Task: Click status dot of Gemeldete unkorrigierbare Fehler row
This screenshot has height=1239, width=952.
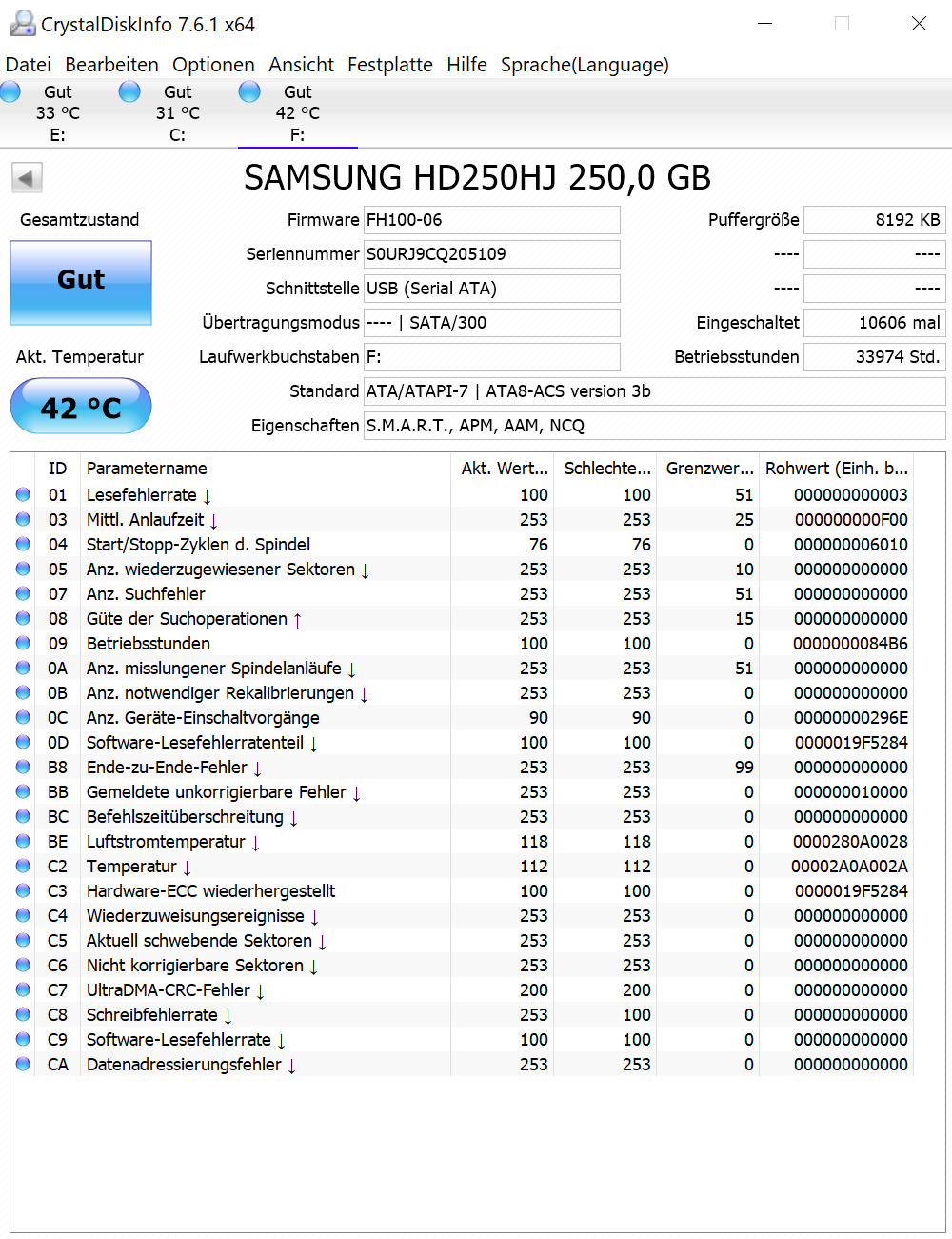Action: (23, 791)
